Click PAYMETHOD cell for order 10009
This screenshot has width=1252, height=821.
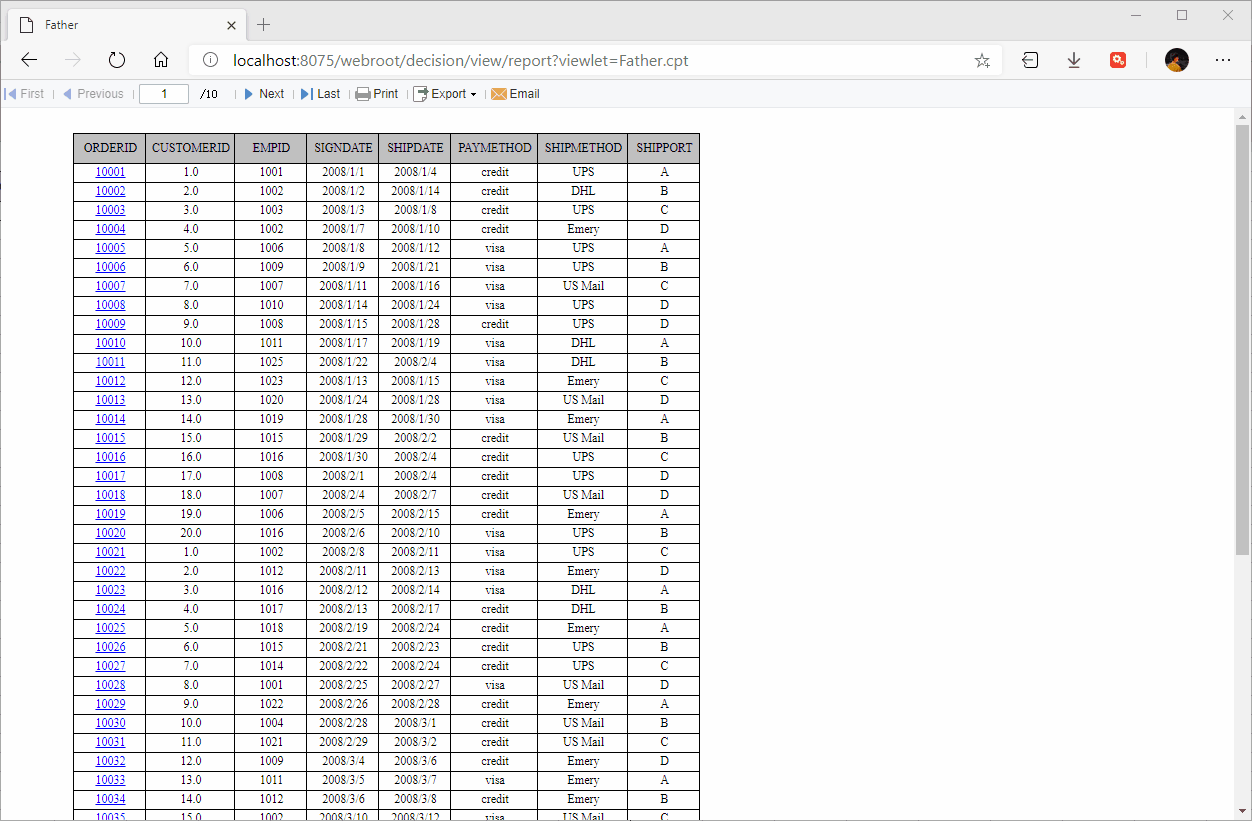[x=494, y=324]
